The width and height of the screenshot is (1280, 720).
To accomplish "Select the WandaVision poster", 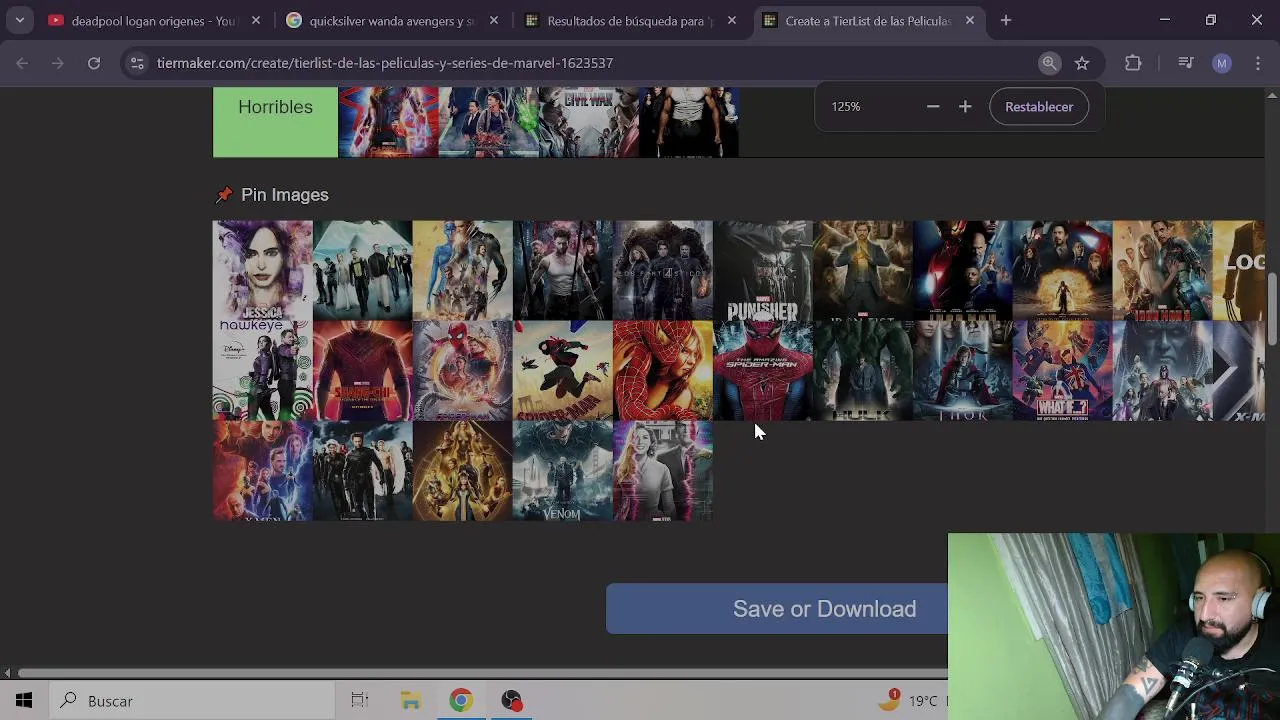I will 663,470.
